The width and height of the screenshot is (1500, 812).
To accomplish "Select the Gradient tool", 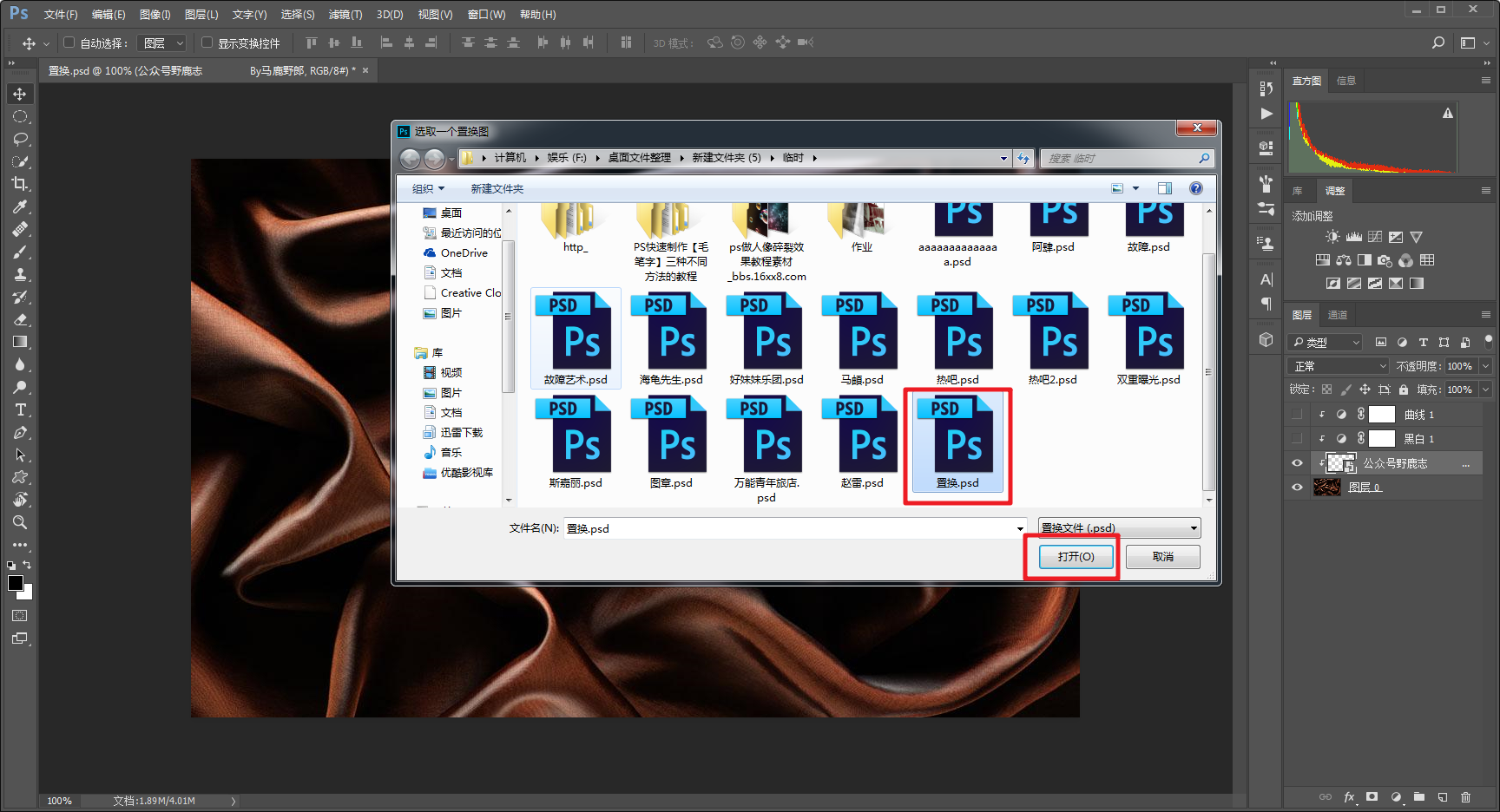I will coord(19,342).
